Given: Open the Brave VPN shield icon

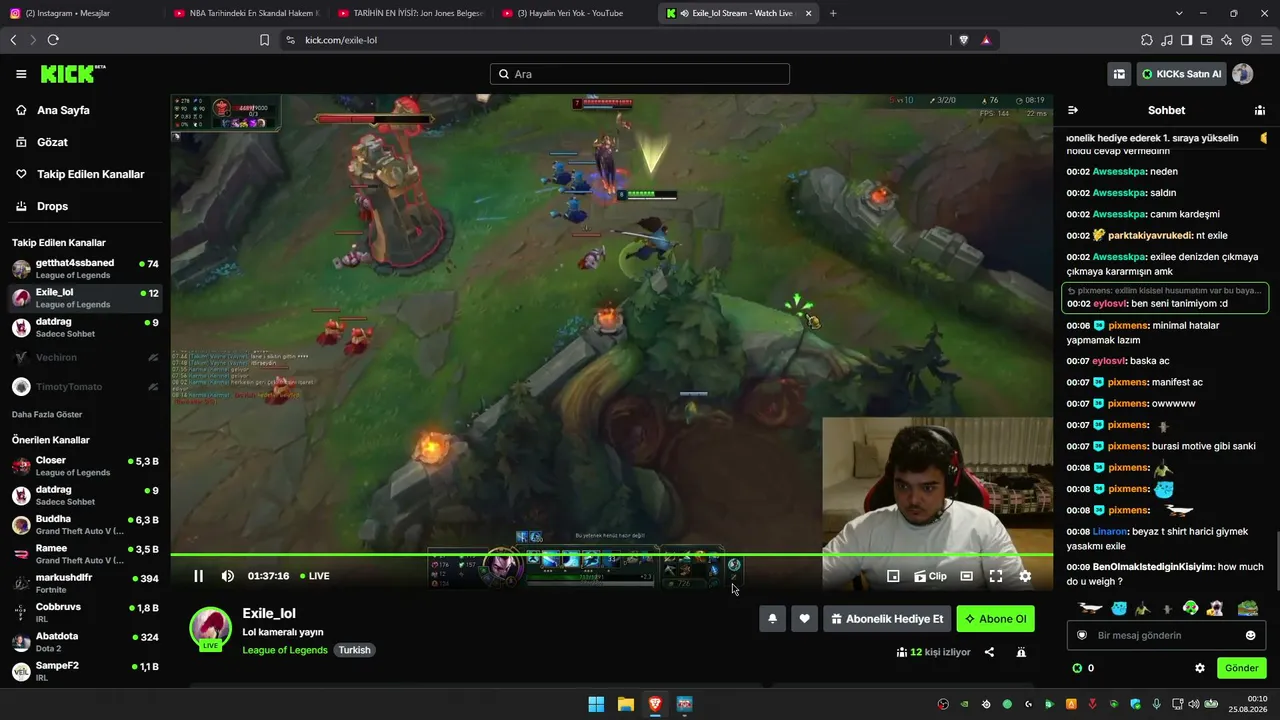Looking at the screenshot, I should coord(1246,40).
